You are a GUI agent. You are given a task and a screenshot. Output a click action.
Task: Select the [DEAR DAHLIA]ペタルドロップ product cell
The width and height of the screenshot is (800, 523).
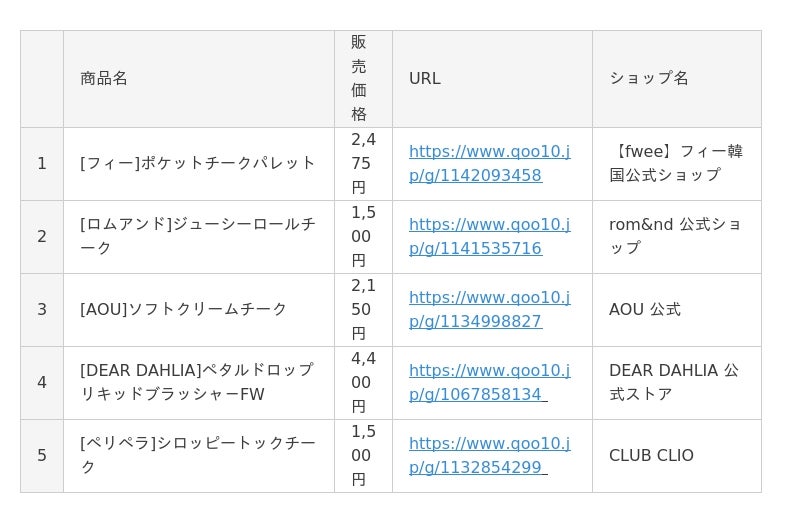pos(198,383)
